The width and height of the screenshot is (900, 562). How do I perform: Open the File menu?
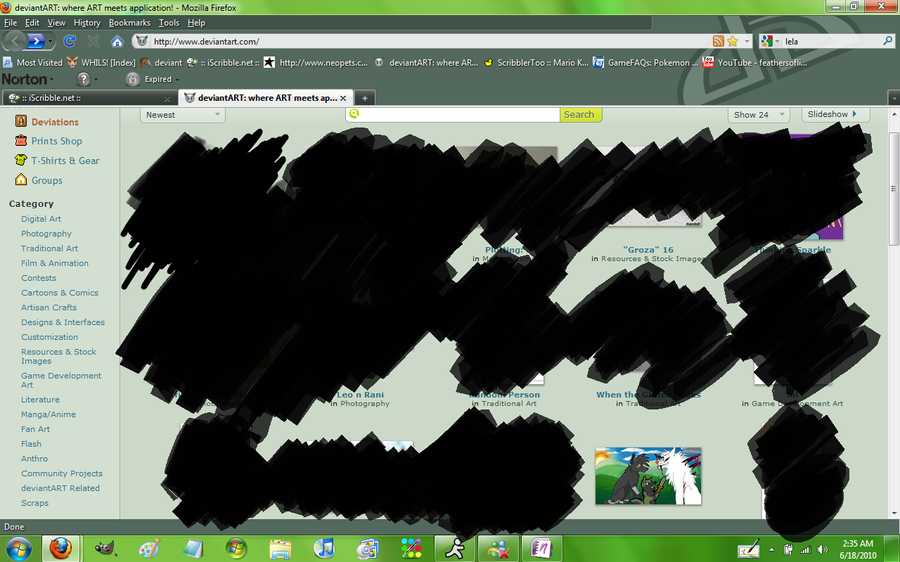(10, 23)
